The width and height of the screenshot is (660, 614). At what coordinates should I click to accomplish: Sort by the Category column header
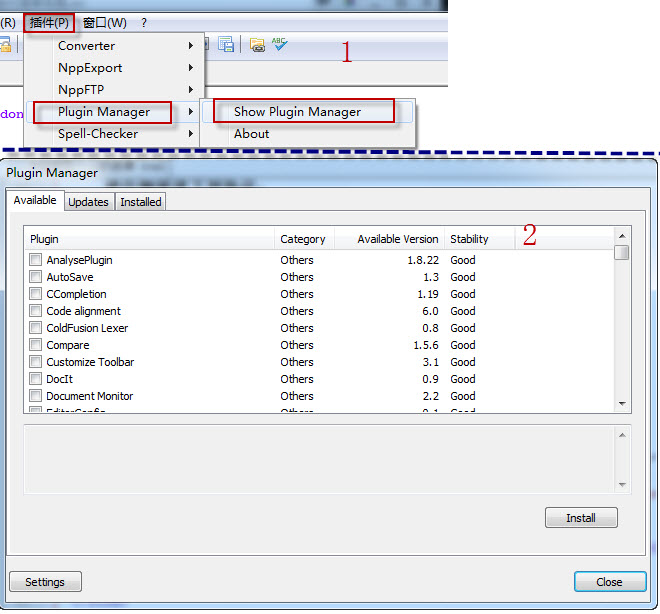(x=304, y=239)
